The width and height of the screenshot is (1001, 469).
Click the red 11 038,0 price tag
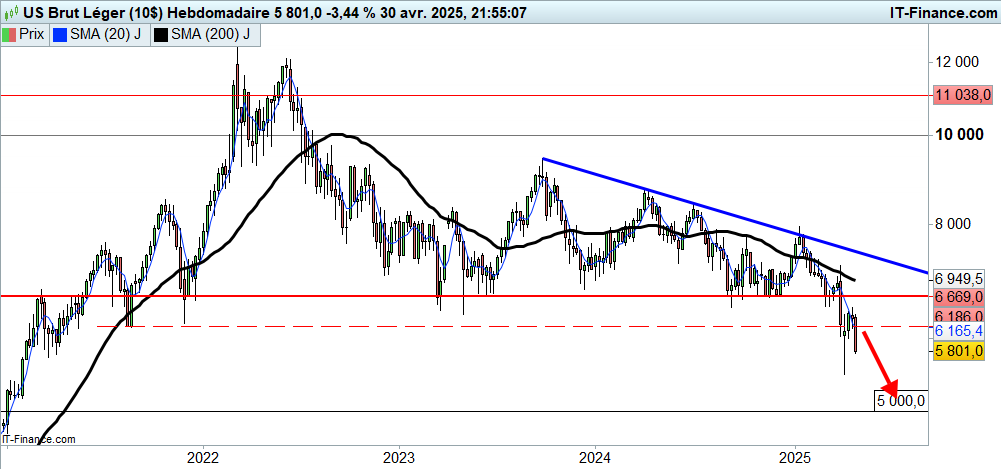click(x=963, y=95)
